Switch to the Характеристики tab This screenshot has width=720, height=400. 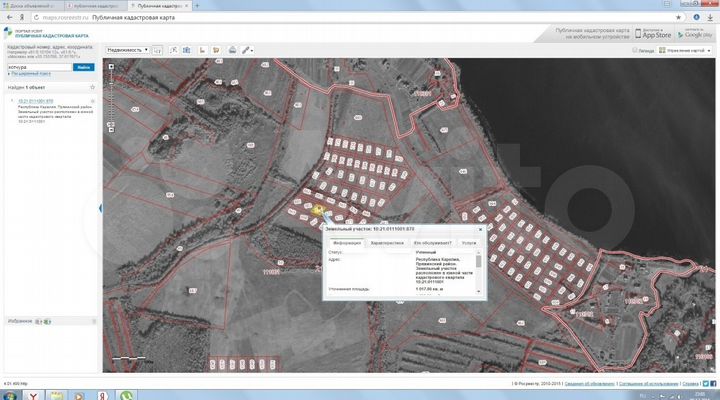point(386,243)
